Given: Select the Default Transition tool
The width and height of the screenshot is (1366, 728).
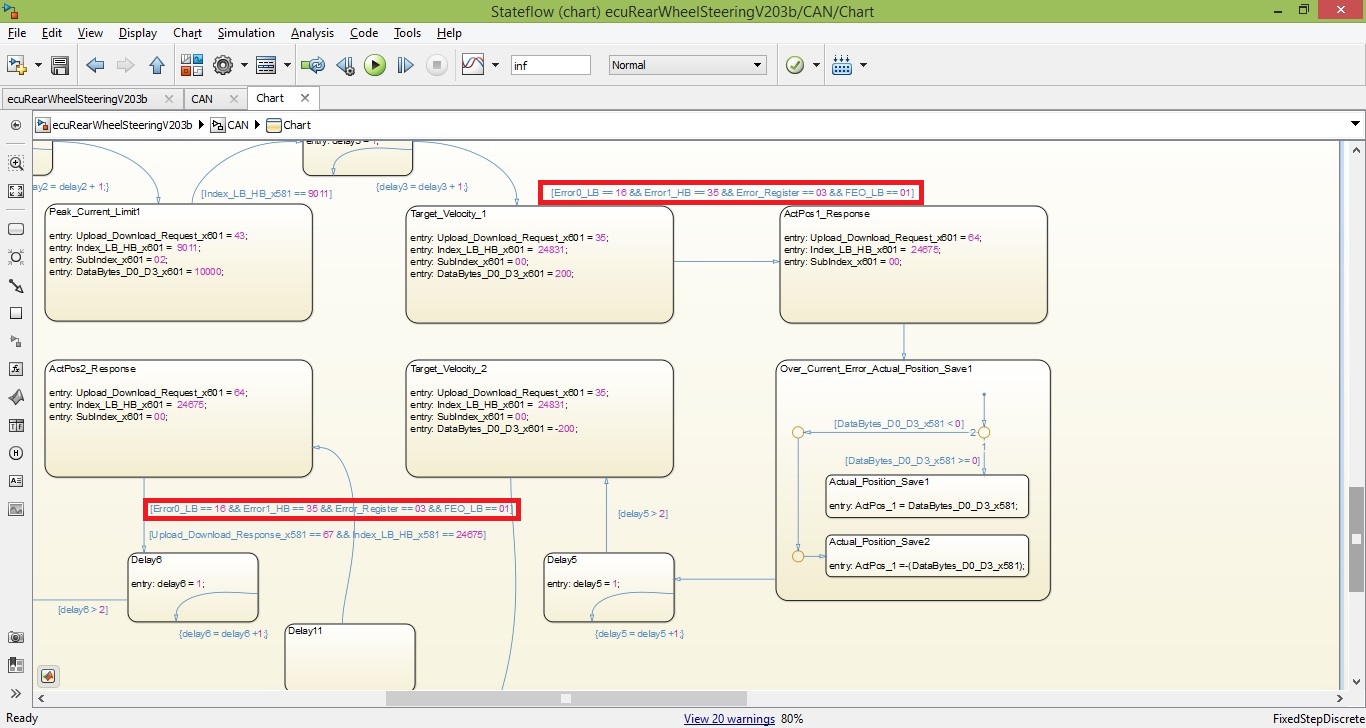Looking at the screenshot, I should click(16, 286).
